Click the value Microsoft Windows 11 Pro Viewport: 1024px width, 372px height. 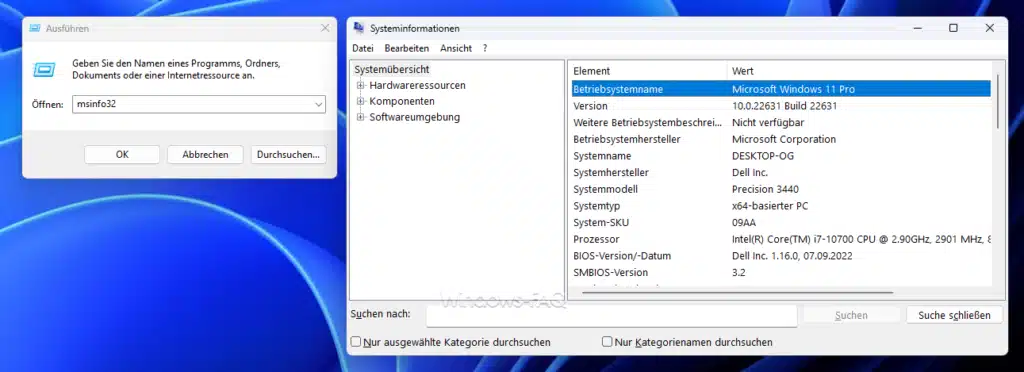793,89
